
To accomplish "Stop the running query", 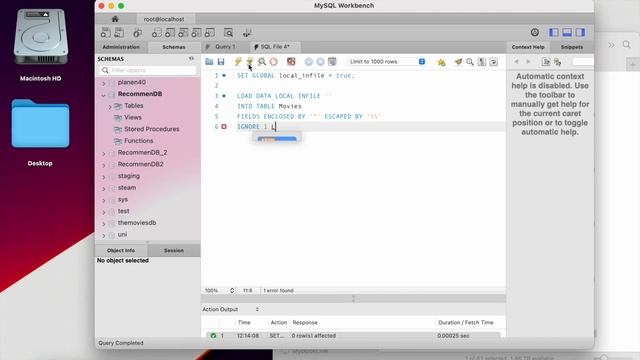I will pos(273,62).
